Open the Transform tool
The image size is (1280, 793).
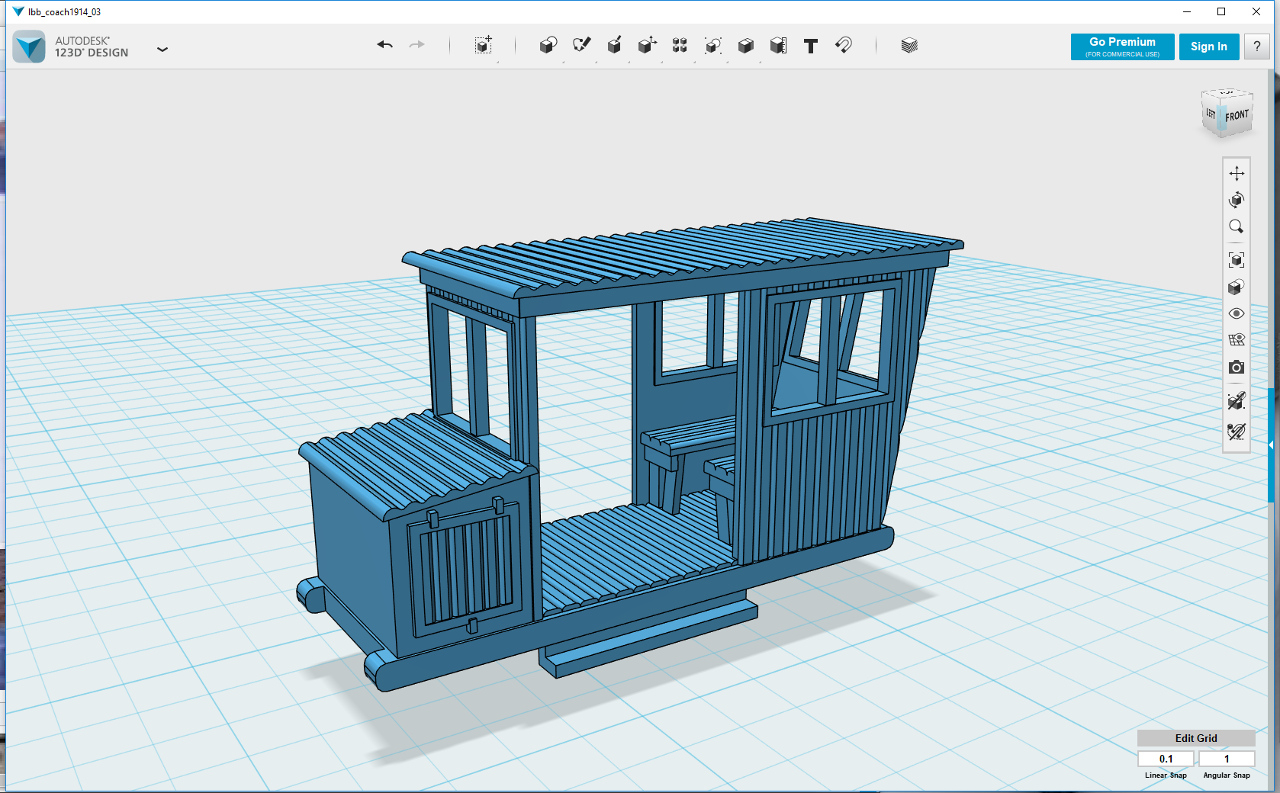pyautogui.click(x=483, y=45)
